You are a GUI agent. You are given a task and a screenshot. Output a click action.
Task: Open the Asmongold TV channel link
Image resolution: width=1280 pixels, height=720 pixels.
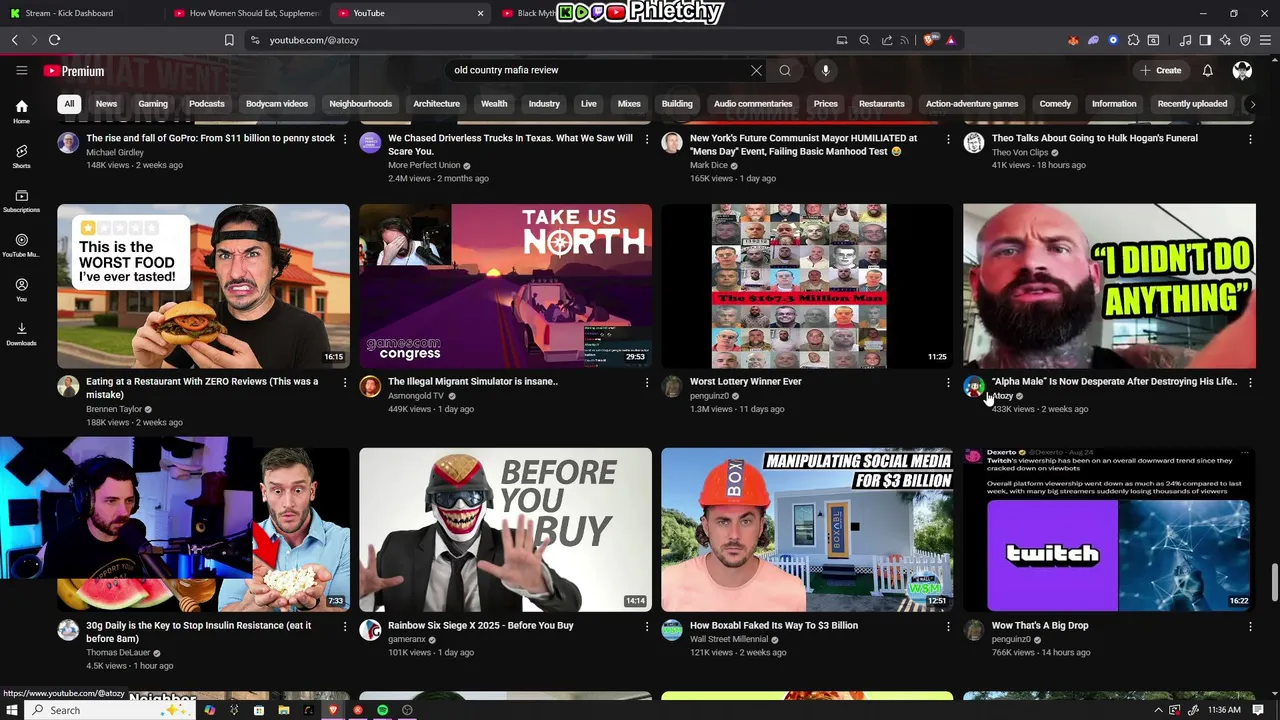point(416,396)
